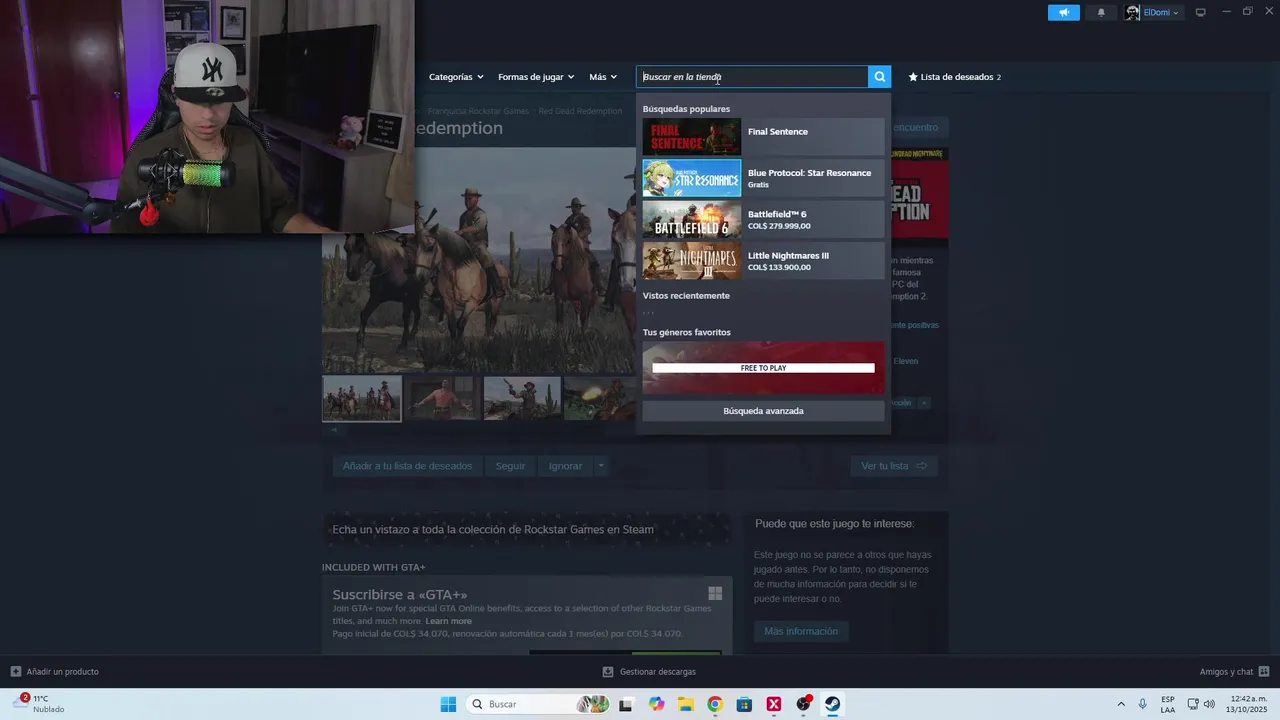This screenshot has height=720, width=1280.
Task: Open Task View on the taskbar
Action: pos(626,704)
